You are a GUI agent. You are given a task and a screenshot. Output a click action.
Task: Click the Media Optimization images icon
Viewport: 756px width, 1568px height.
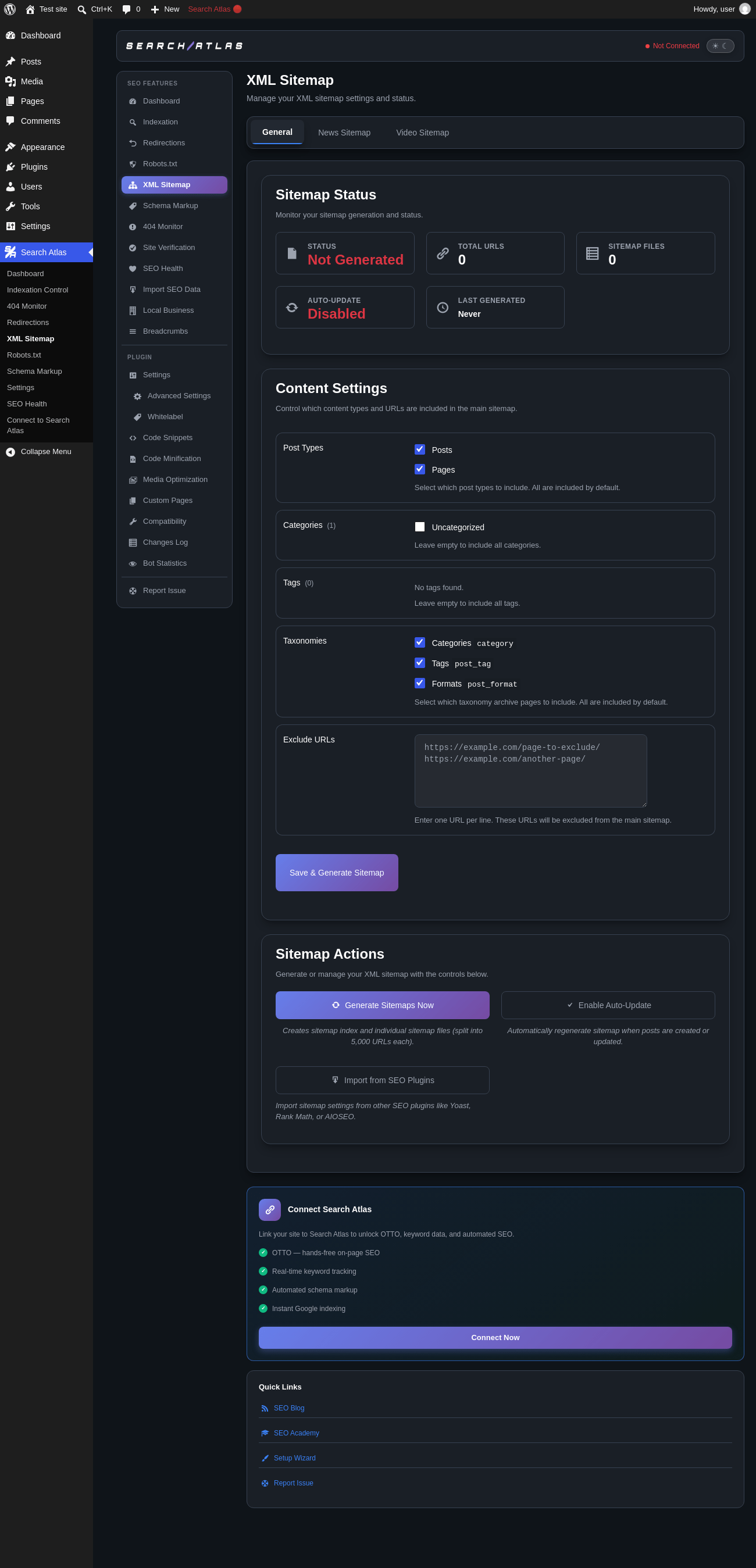133,480
